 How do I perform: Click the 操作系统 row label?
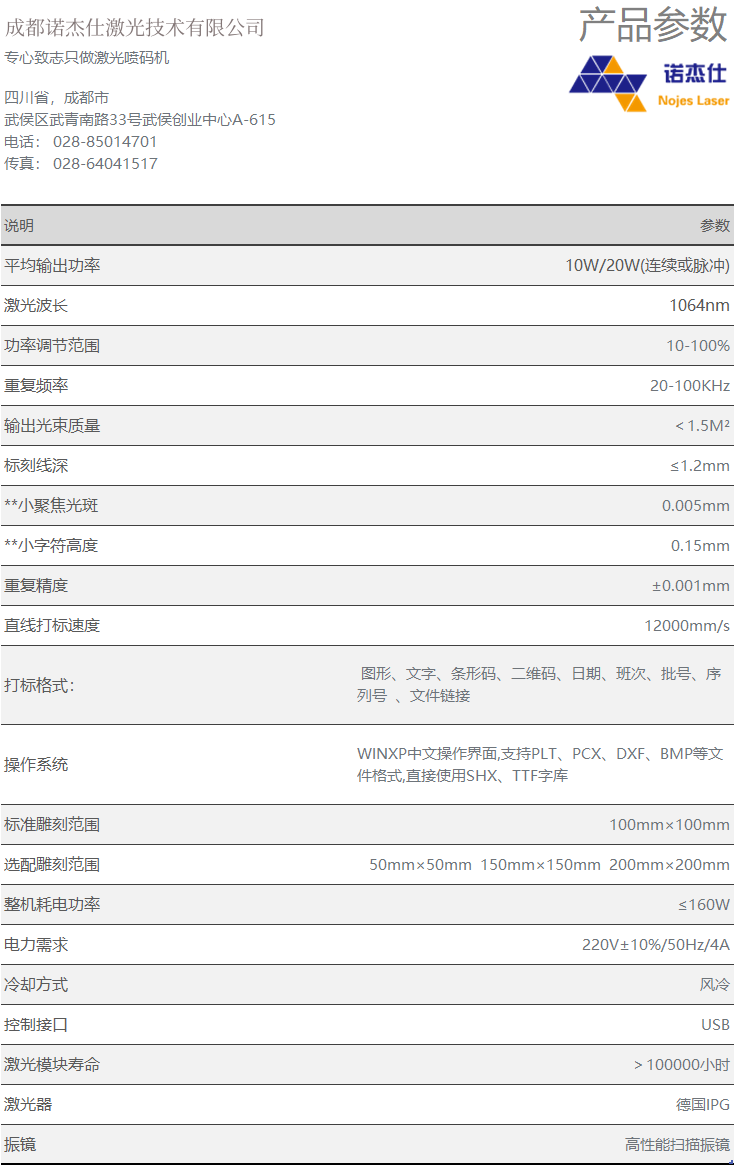coord(36,765)
